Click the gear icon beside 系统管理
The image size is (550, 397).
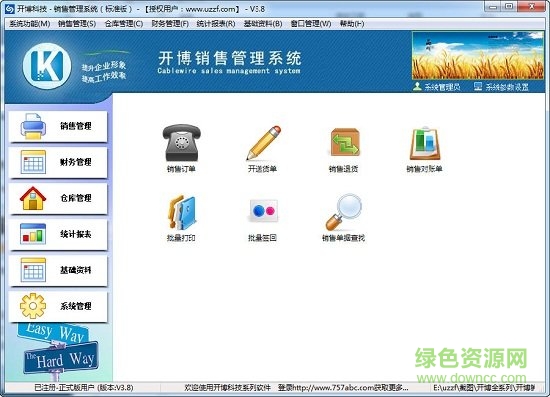(x=33, y=306)
